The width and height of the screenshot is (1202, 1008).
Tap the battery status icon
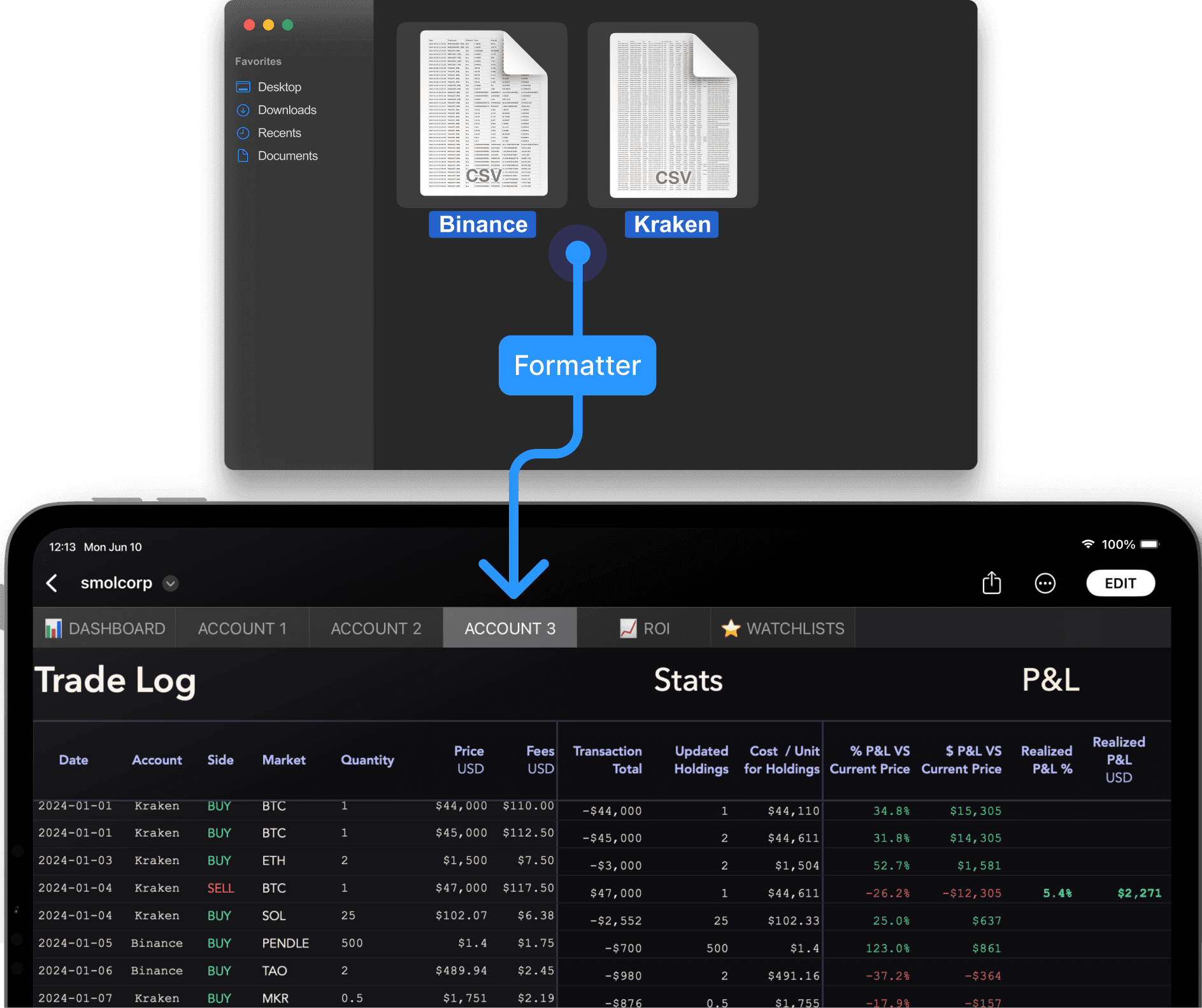pos(1150,544)
